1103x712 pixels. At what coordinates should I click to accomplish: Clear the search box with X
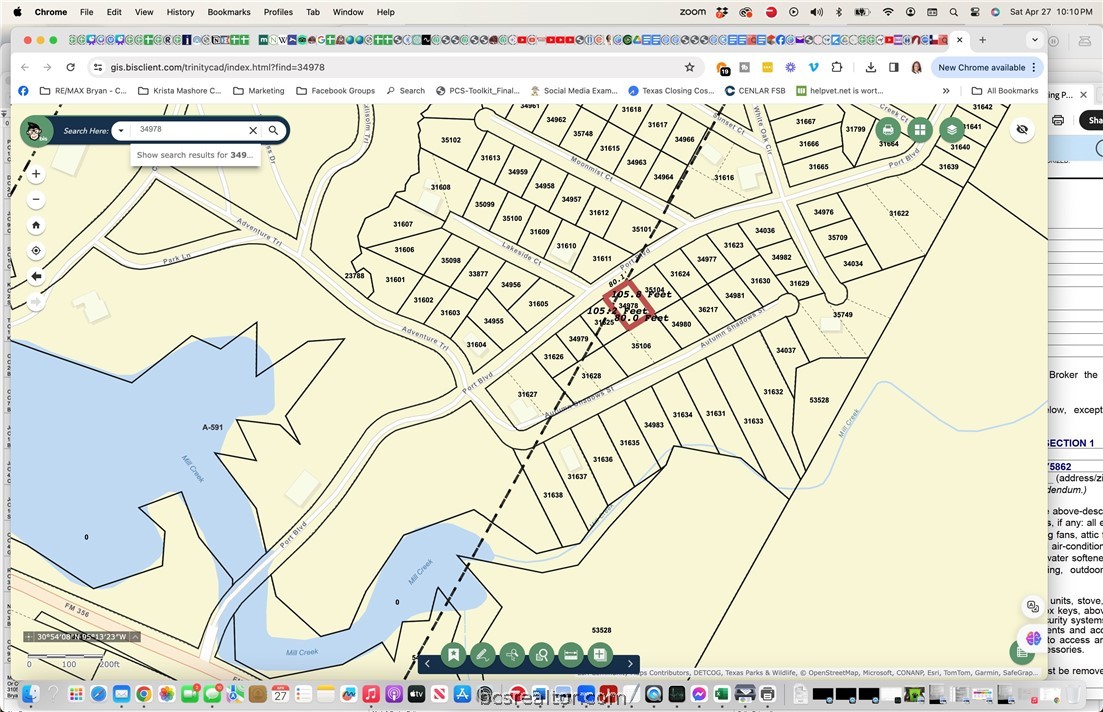pyautogui.click(x=253, y=130)
